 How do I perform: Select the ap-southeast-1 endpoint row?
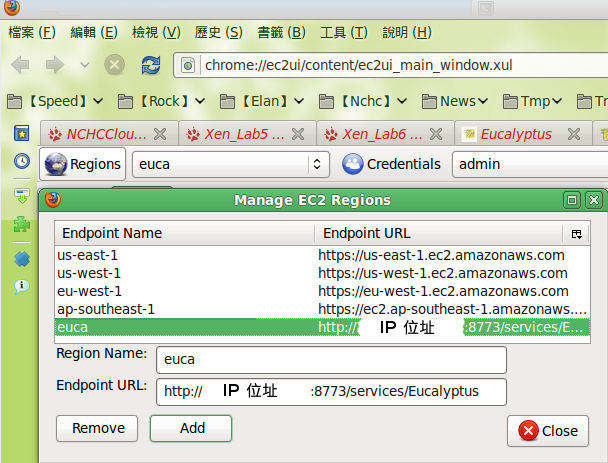322,309
